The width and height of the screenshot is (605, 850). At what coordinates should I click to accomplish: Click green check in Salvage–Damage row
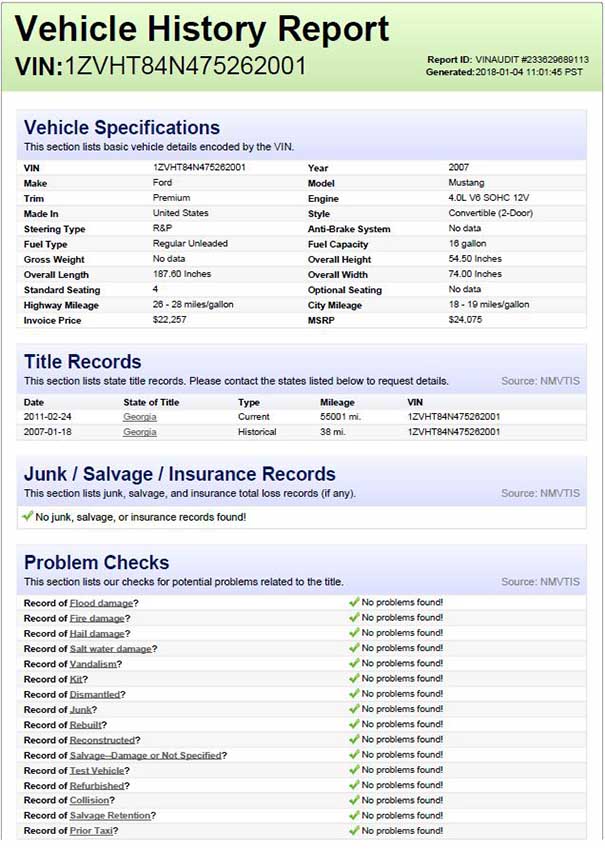point(354,754)
